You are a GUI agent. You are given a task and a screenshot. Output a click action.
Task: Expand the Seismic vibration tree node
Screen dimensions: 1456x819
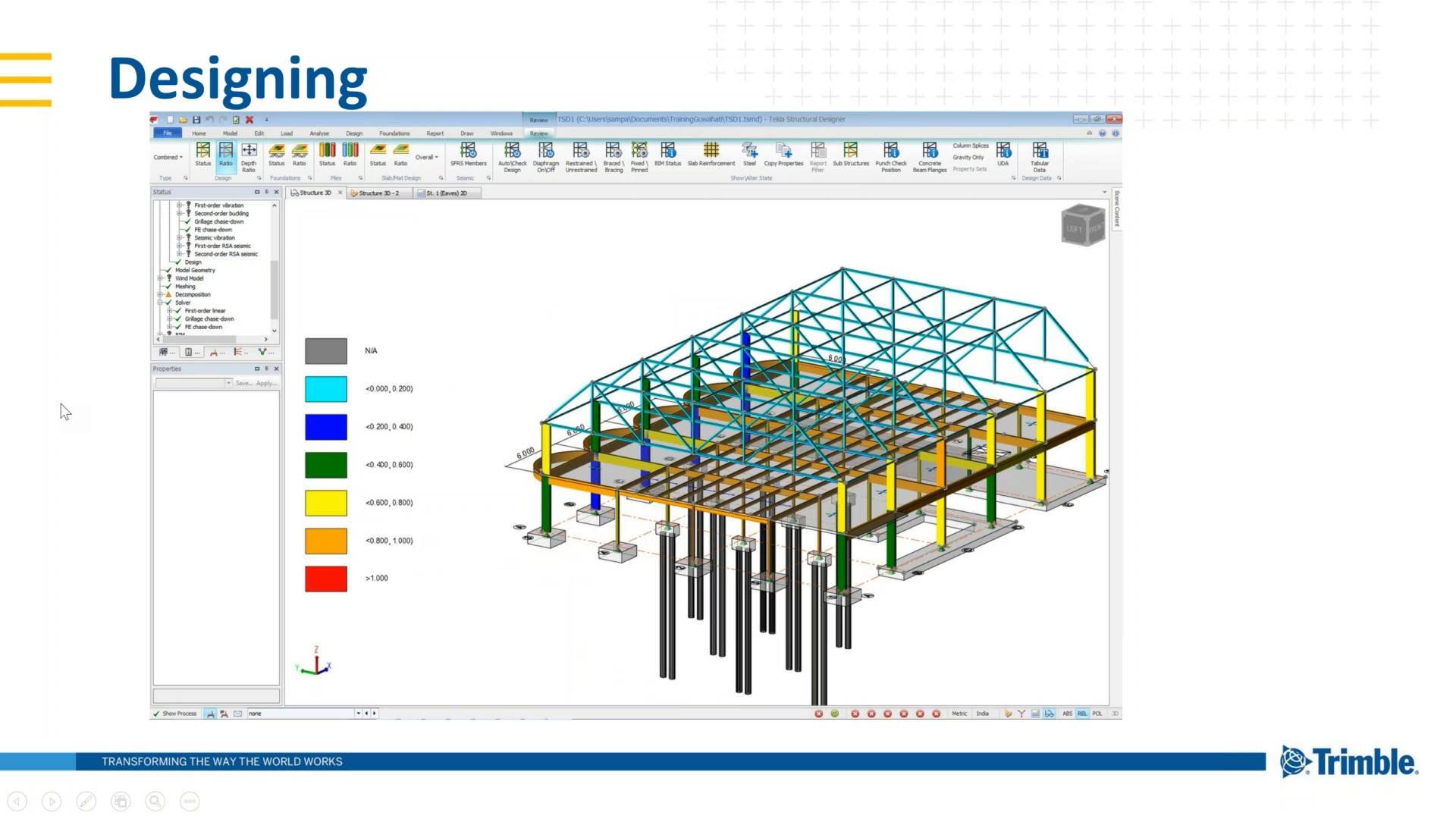(180, 238)
